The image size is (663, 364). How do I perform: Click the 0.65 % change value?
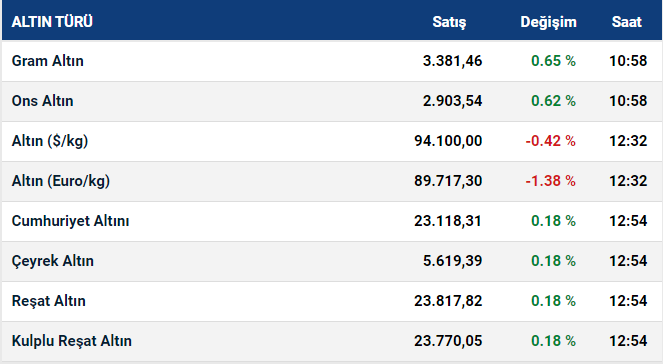553,61
